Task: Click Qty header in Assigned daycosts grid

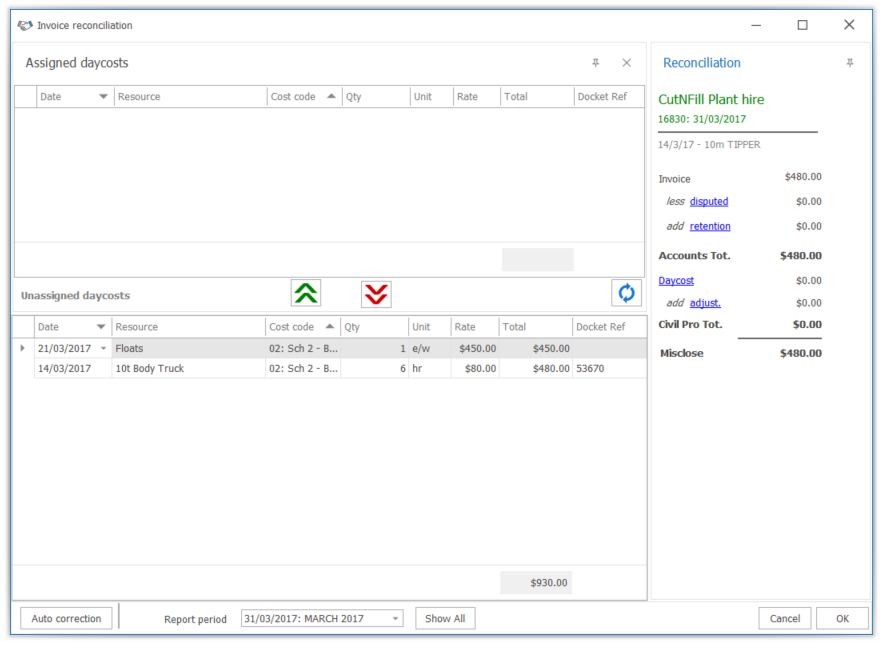Action: [x=376, y=97]
